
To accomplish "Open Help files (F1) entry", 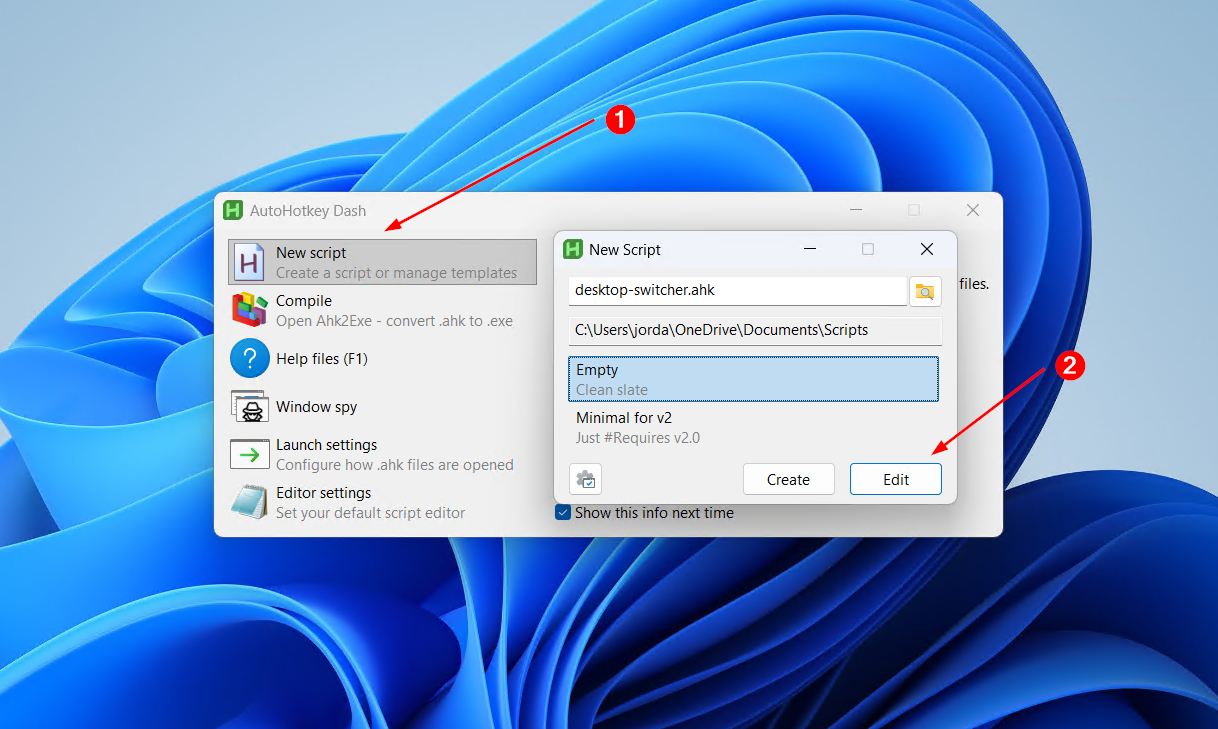I will coord(382,358).
